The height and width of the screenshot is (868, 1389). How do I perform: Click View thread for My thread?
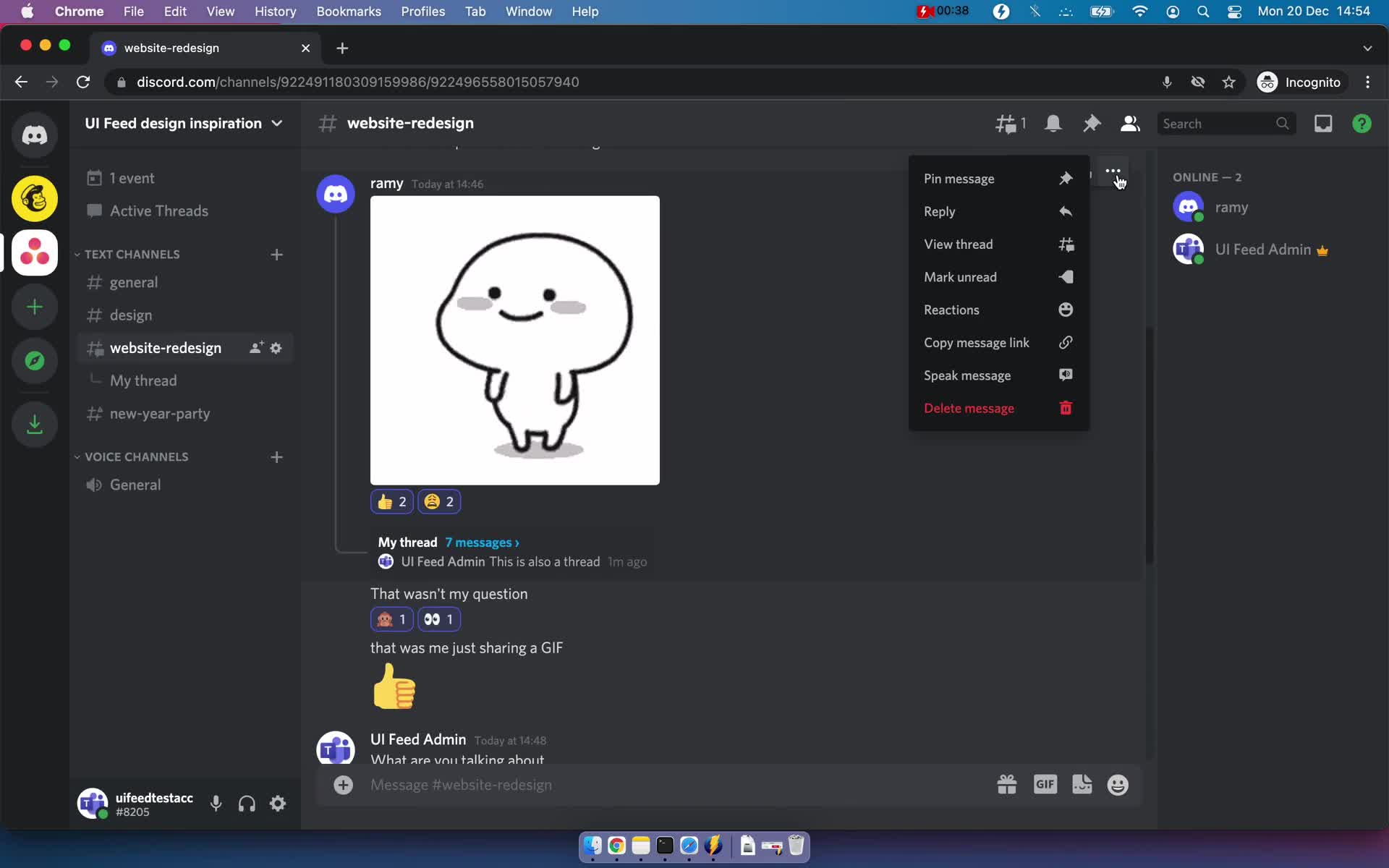point(958,243)
